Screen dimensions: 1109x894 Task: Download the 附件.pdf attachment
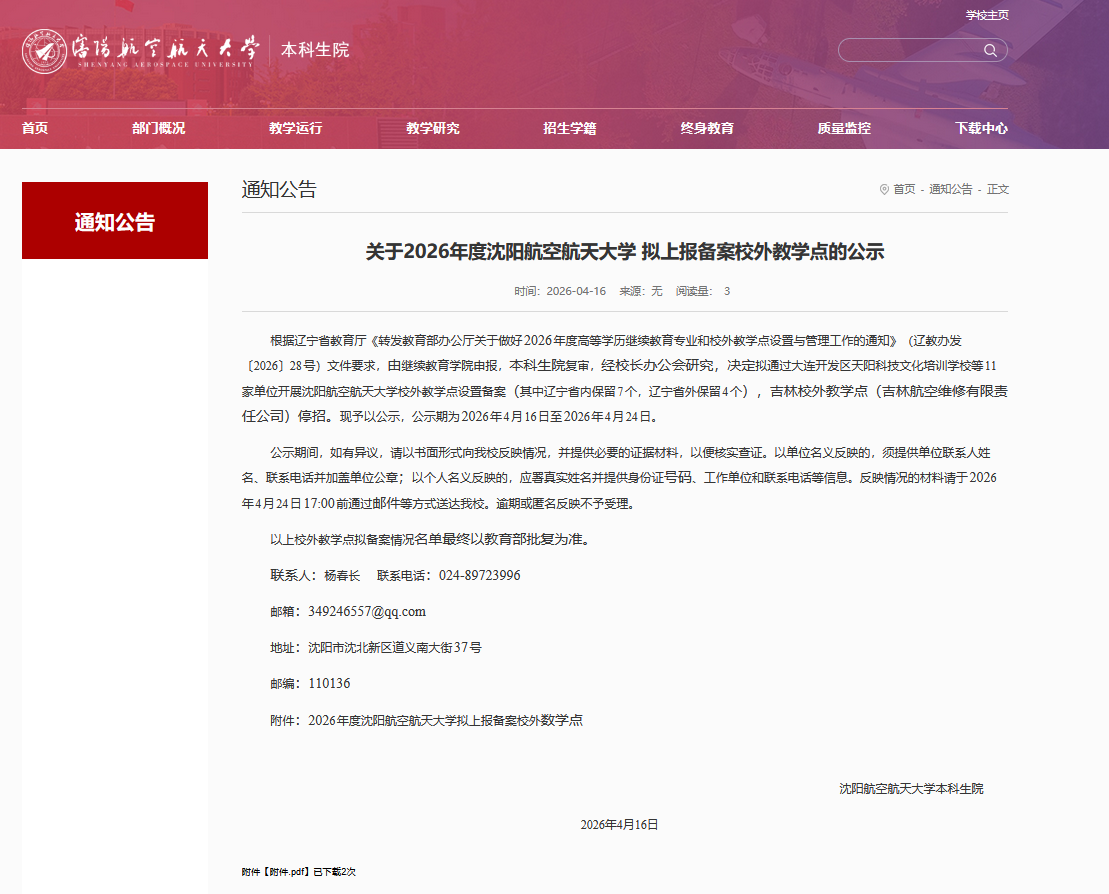[291, 872]
